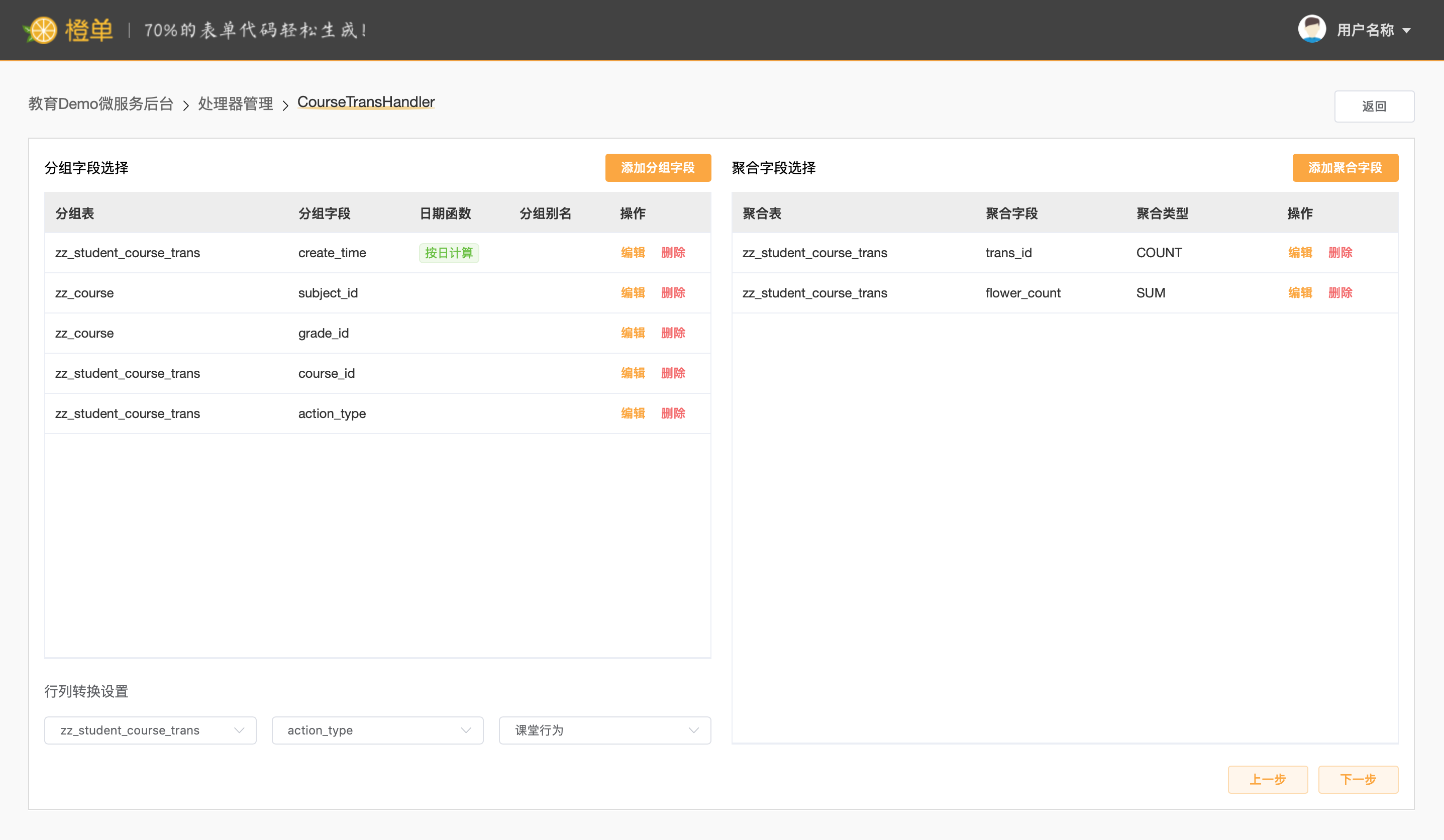This screenshot has width=1444, height=840.
Task: Click the grade_id field cell
Action: click(323, 333)
